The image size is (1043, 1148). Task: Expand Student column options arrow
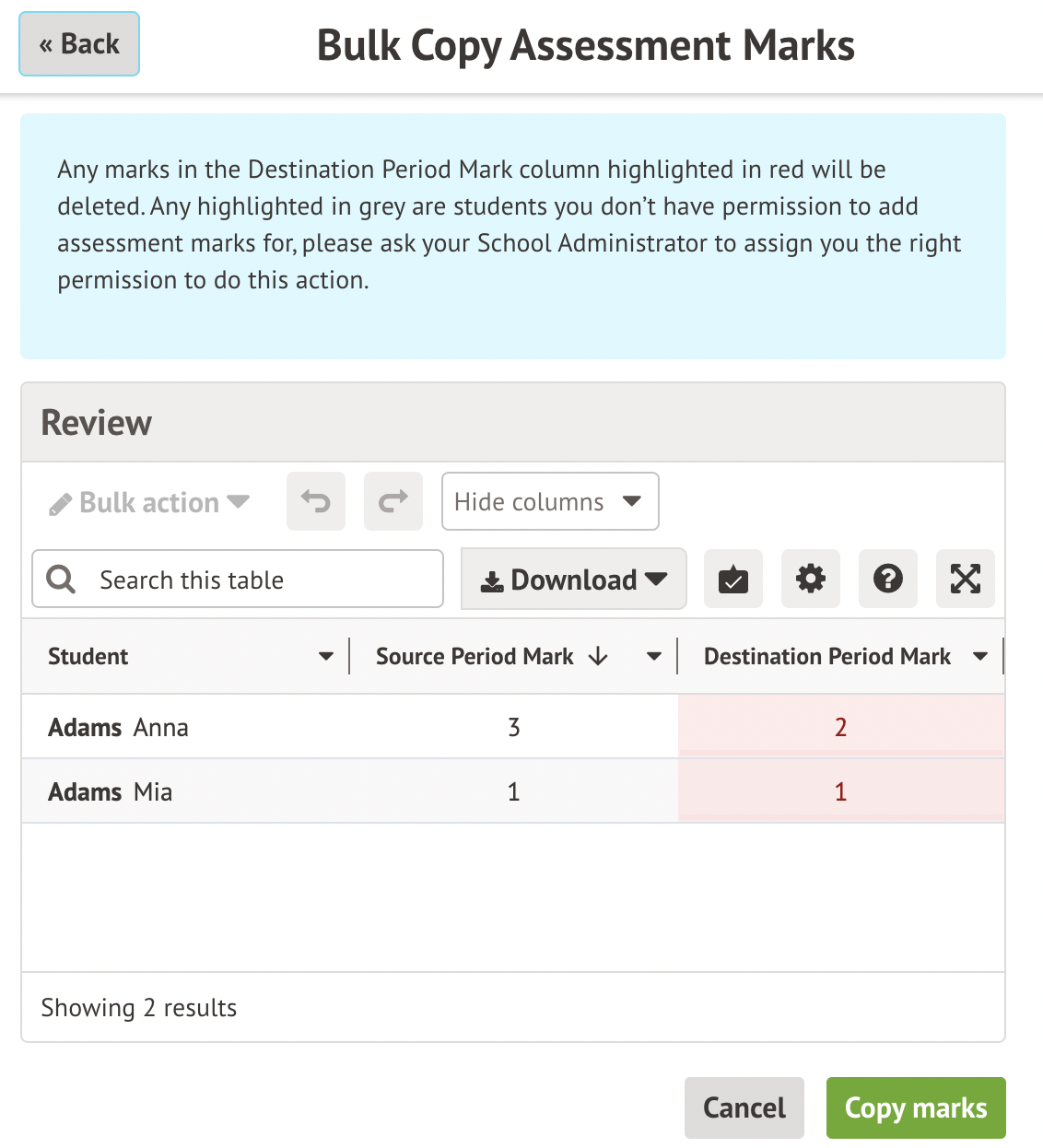tap(325, 656)
